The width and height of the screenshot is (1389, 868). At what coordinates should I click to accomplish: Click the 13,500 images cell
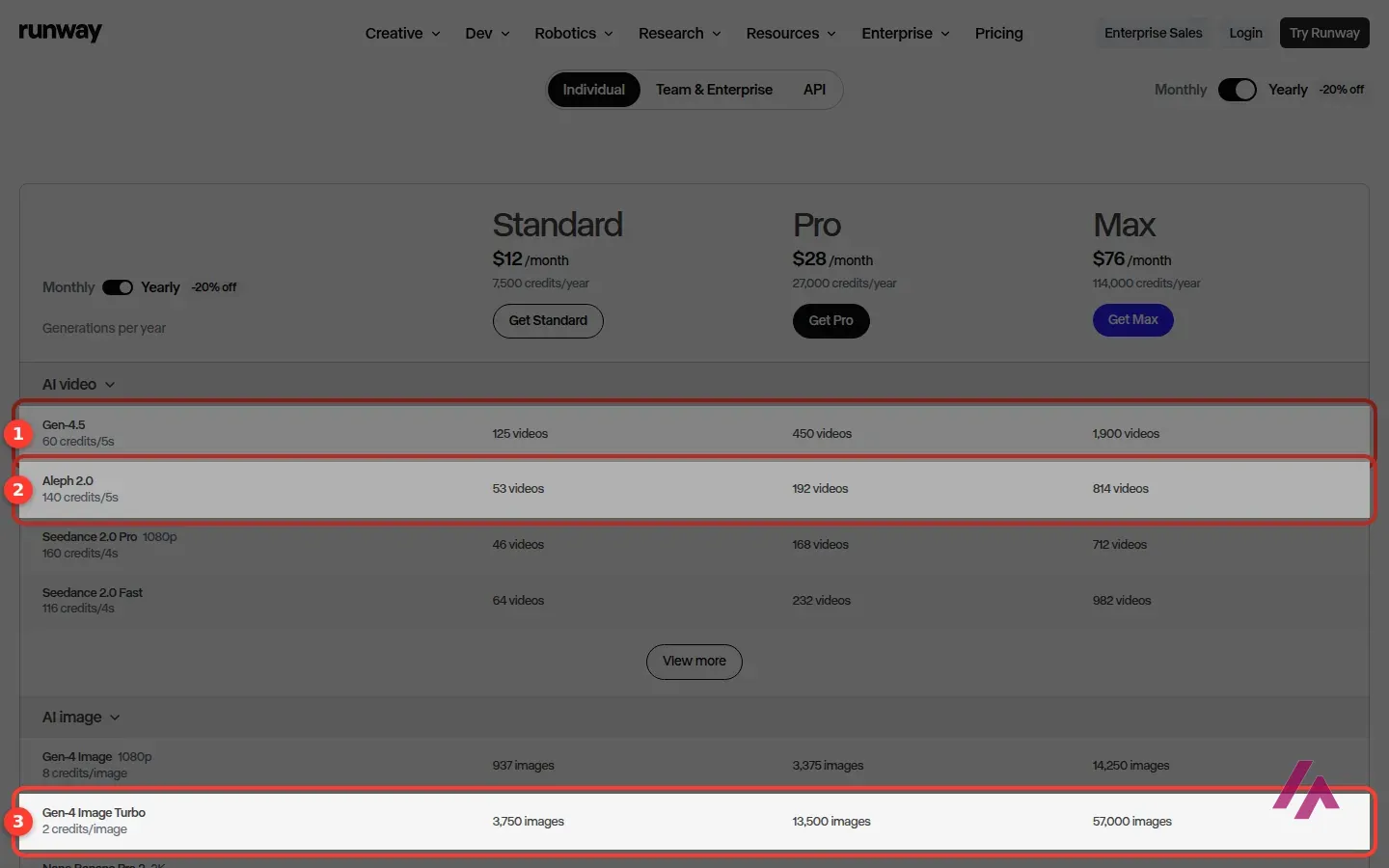point(831,822)
